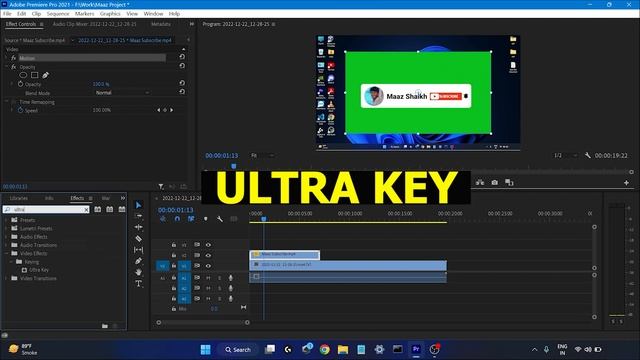Toggle Motion effect fx switch

pos(13,58)
